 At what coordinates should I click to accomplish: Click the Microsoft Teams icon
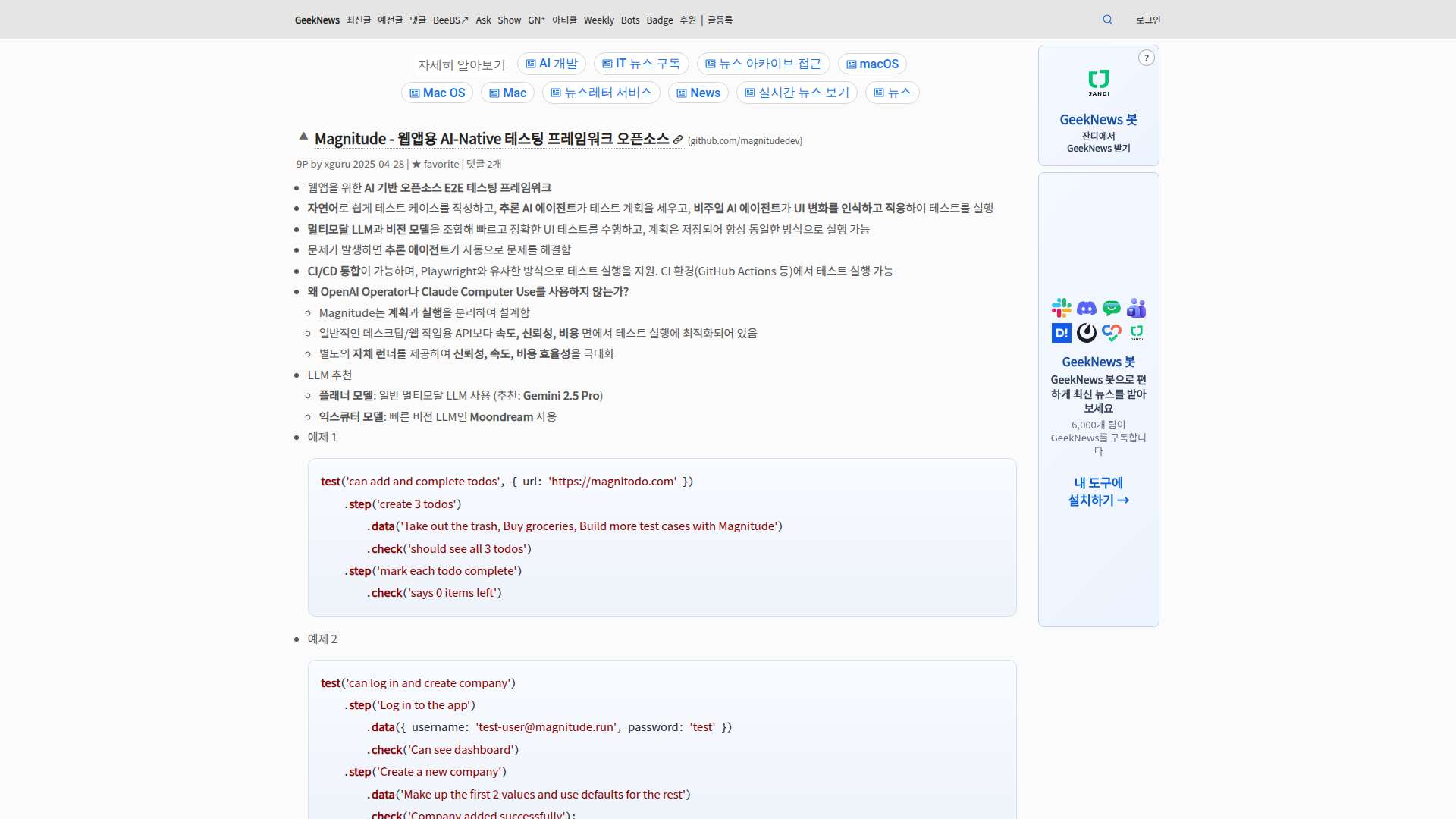click(x=1136, y=308)
